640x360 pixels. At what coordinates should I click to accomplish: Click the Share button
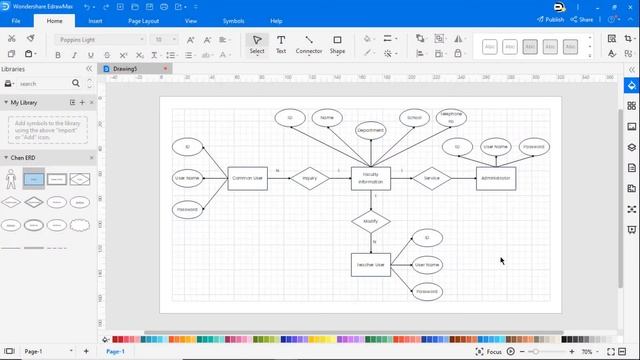click(582, 19)
